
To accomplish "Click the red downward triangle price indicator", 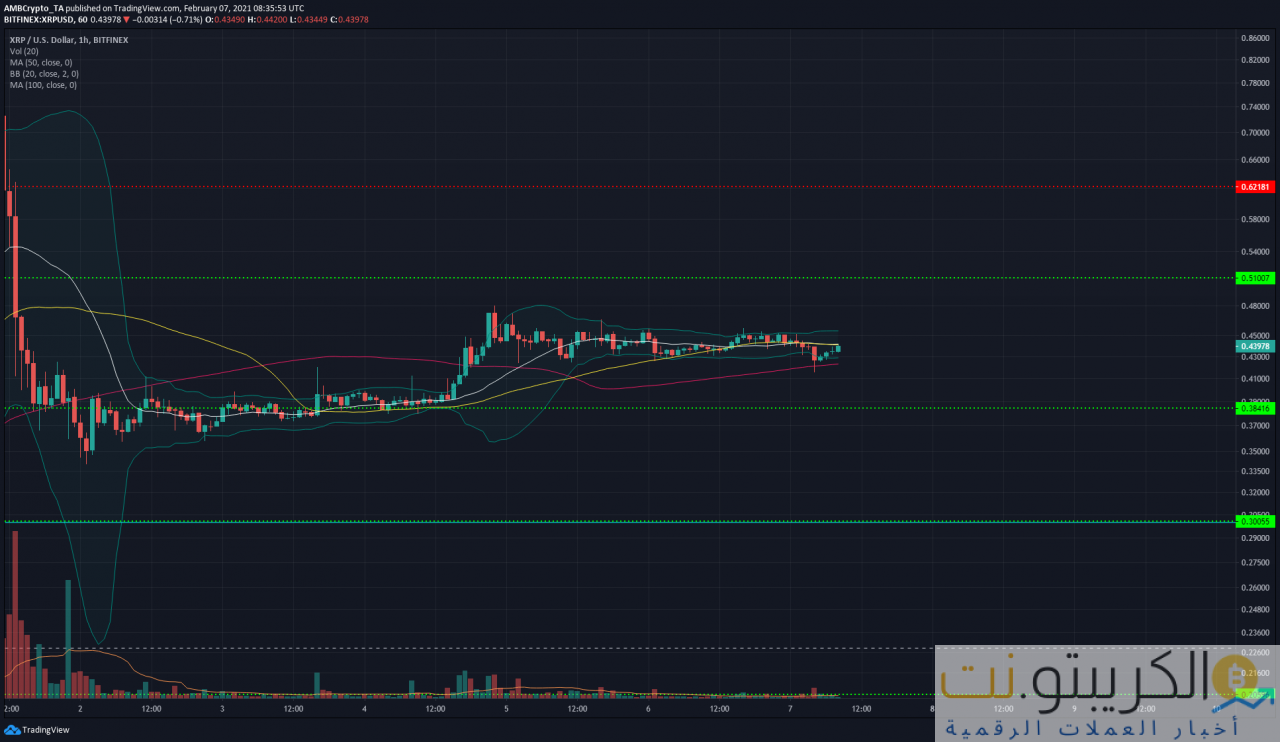I will click(x=127, y=18).
